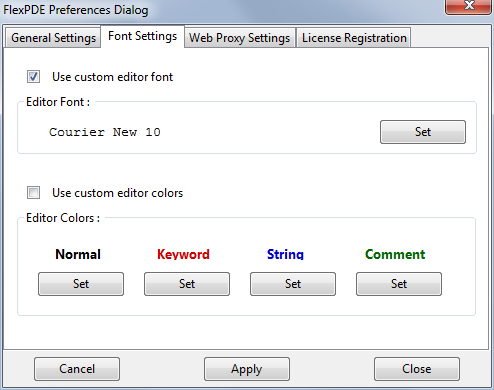Image resolution: width=494 pixels, height=390 pixels.
Task: Click Set button under Comment color
Action: (x=399, y=284)
